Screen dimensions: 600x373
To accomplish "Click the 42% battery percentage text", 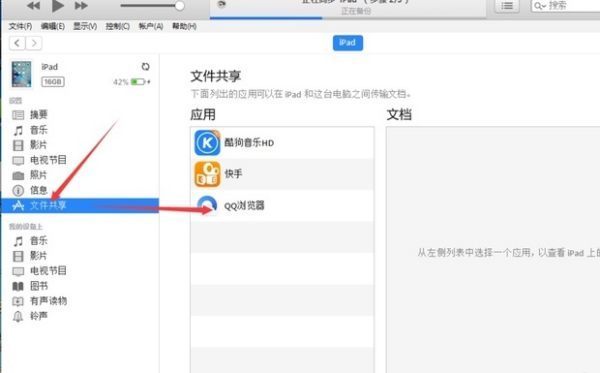I will 121,82.
